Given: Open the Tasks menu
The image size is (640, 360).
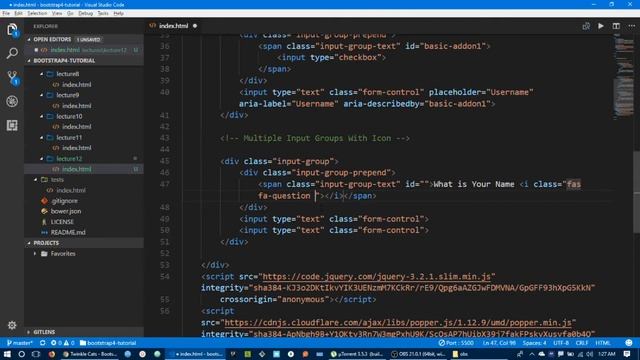Looking at the screenshot, I should pyautogui.click(x=103, y=13).
